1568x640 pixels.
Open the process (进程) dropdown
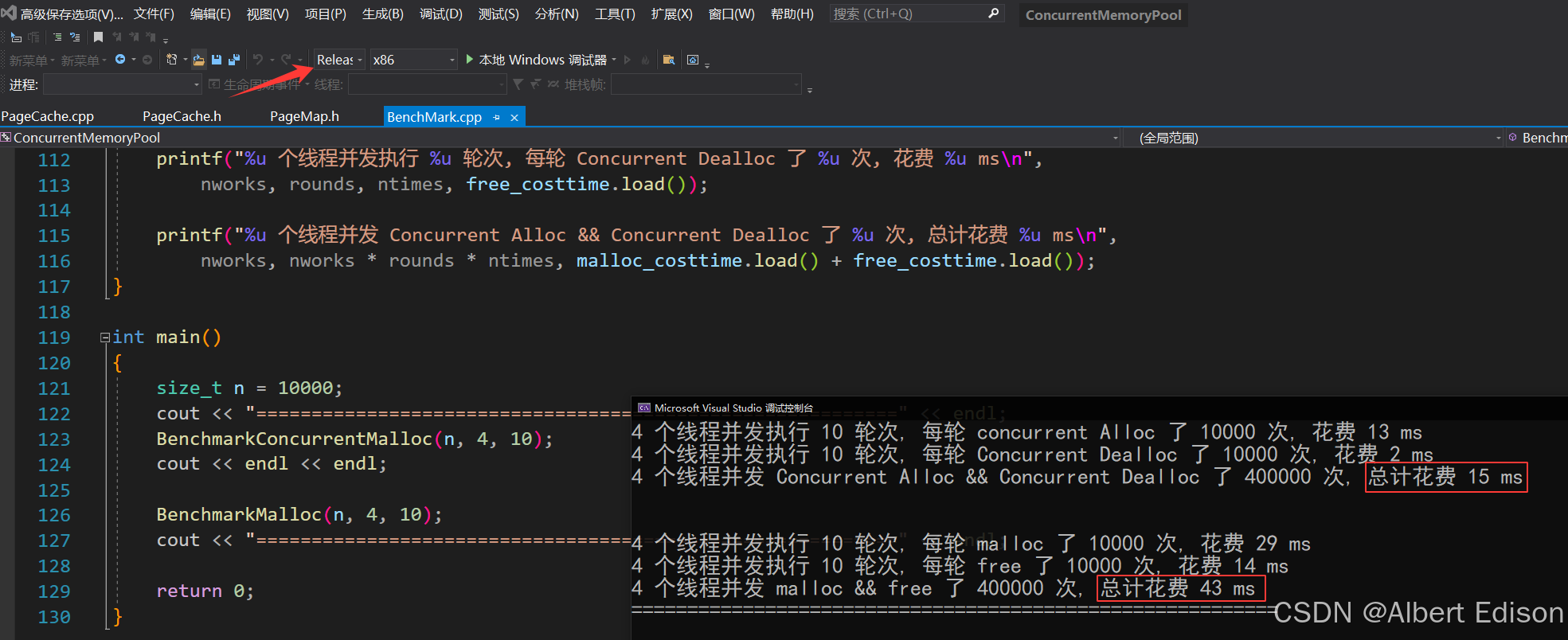click(123, 84)
